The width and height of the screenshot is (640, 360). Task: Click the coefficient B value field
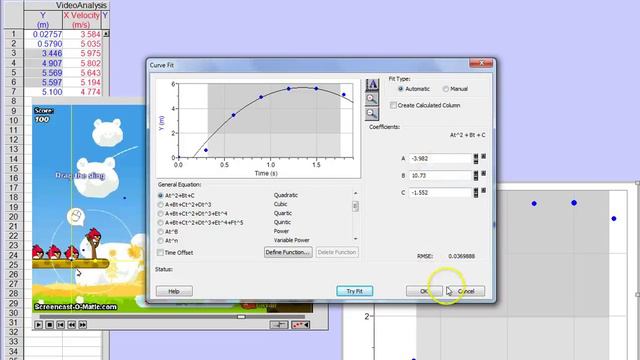pyautogui.click(x=440, y=176)
